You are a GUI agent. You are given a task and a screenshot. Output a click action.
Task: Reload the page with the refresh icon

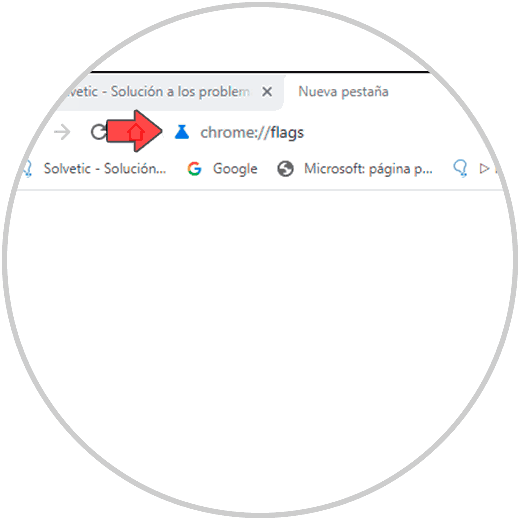point(98,132)
